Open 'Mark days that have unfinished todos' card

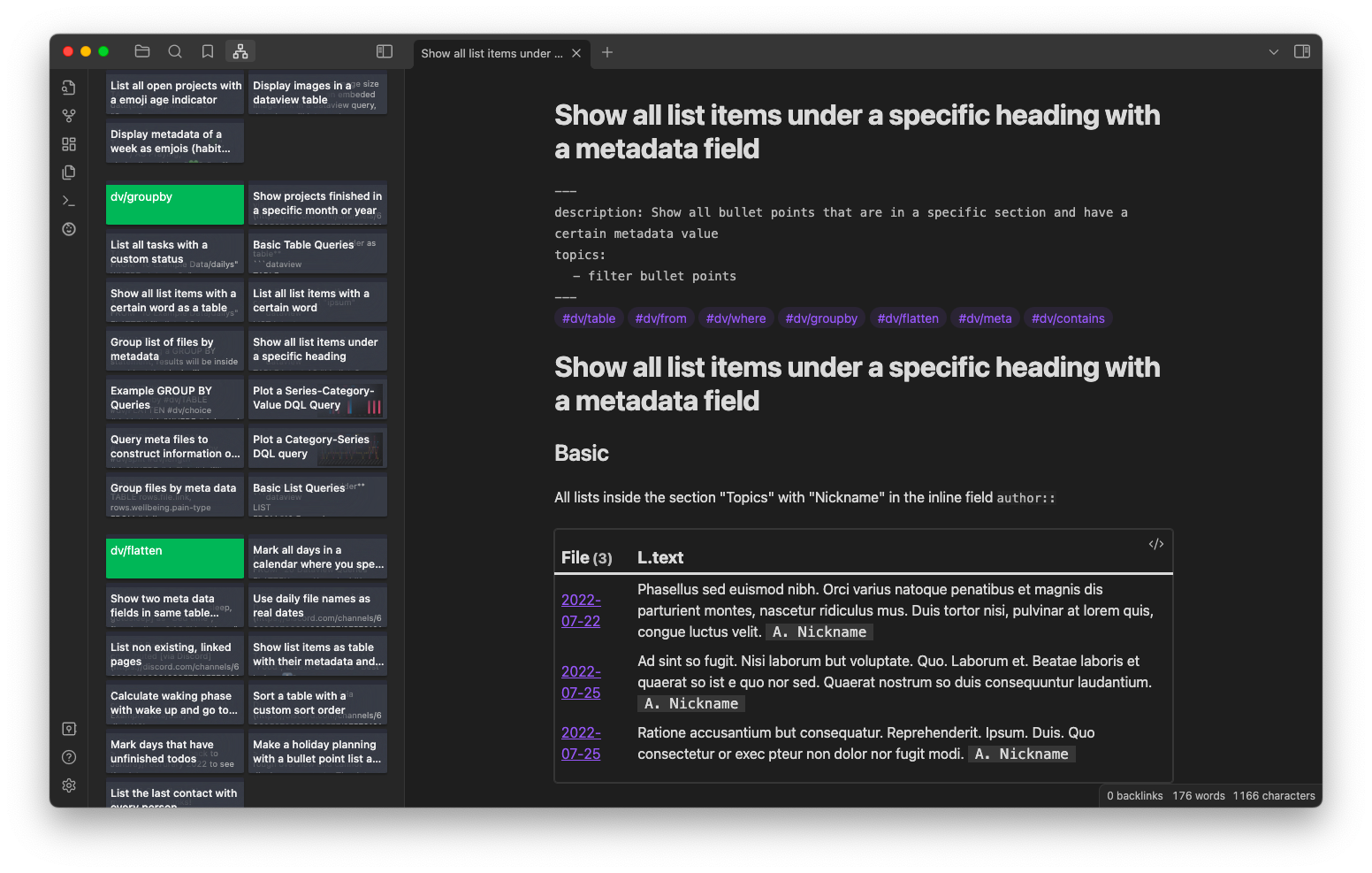[175, 753]
